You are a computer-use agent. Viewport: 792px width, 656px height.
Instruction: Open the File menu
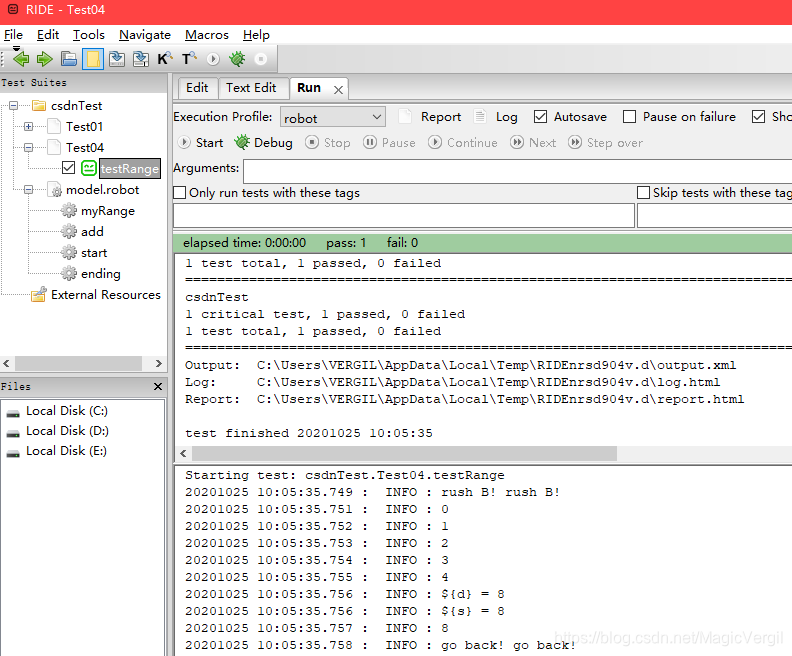(13, 35)
